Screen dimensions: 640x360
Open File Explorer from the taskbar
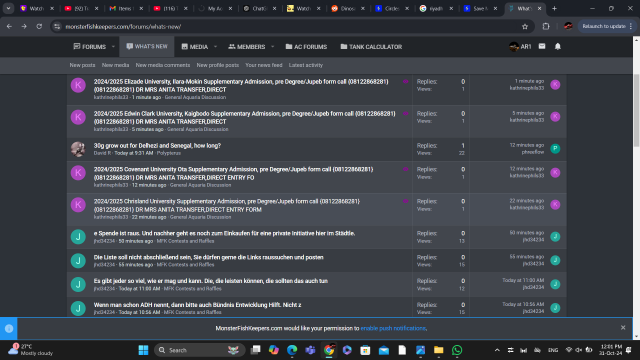pos(438,350)
